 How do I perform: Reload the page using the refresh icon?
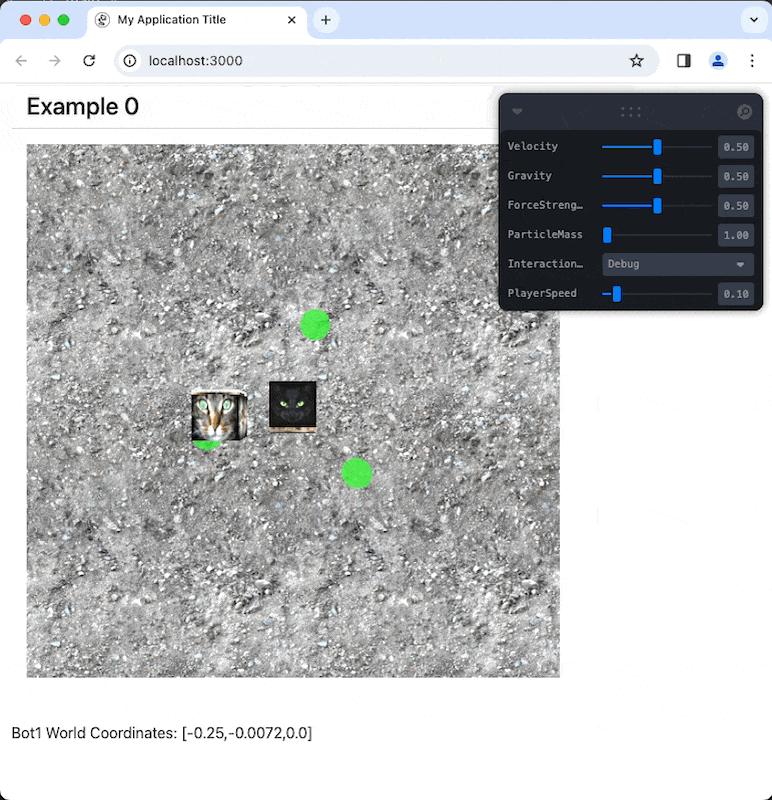point(89,61)
